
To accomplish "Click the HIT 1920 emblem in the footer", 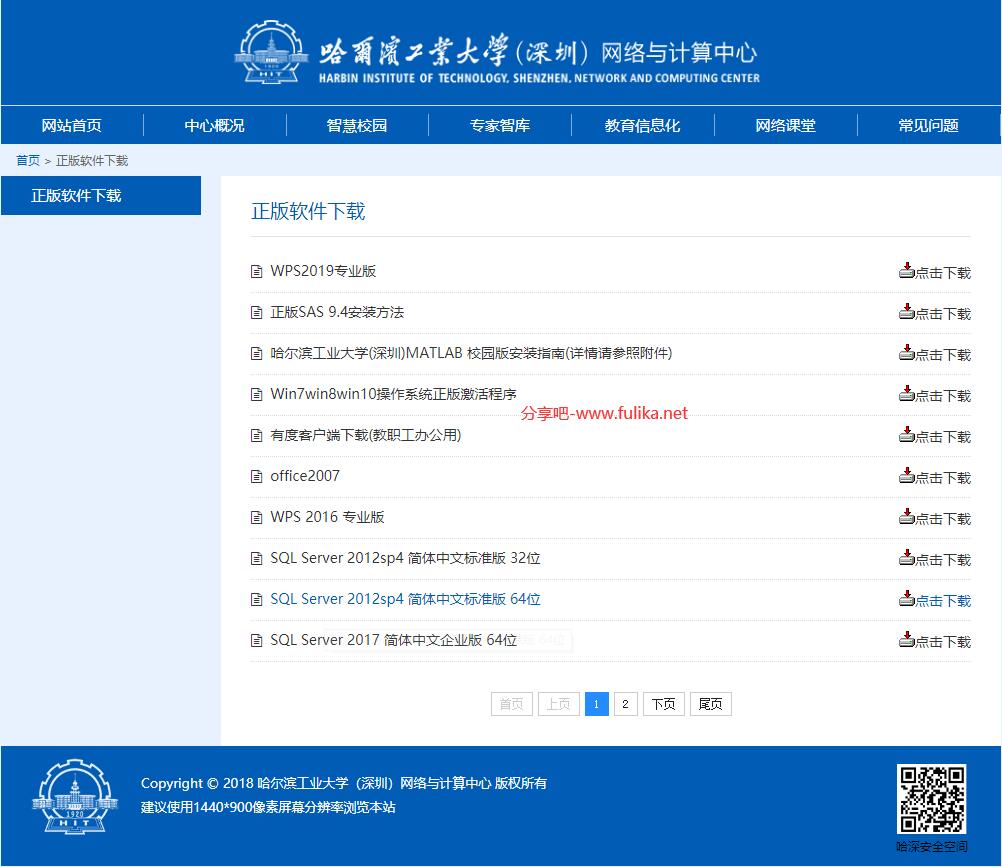I will [75, 797].
